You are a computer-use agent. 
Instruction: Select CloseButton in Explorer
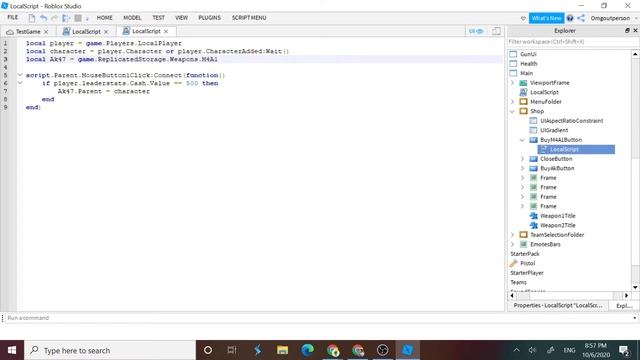pos(556,159)
